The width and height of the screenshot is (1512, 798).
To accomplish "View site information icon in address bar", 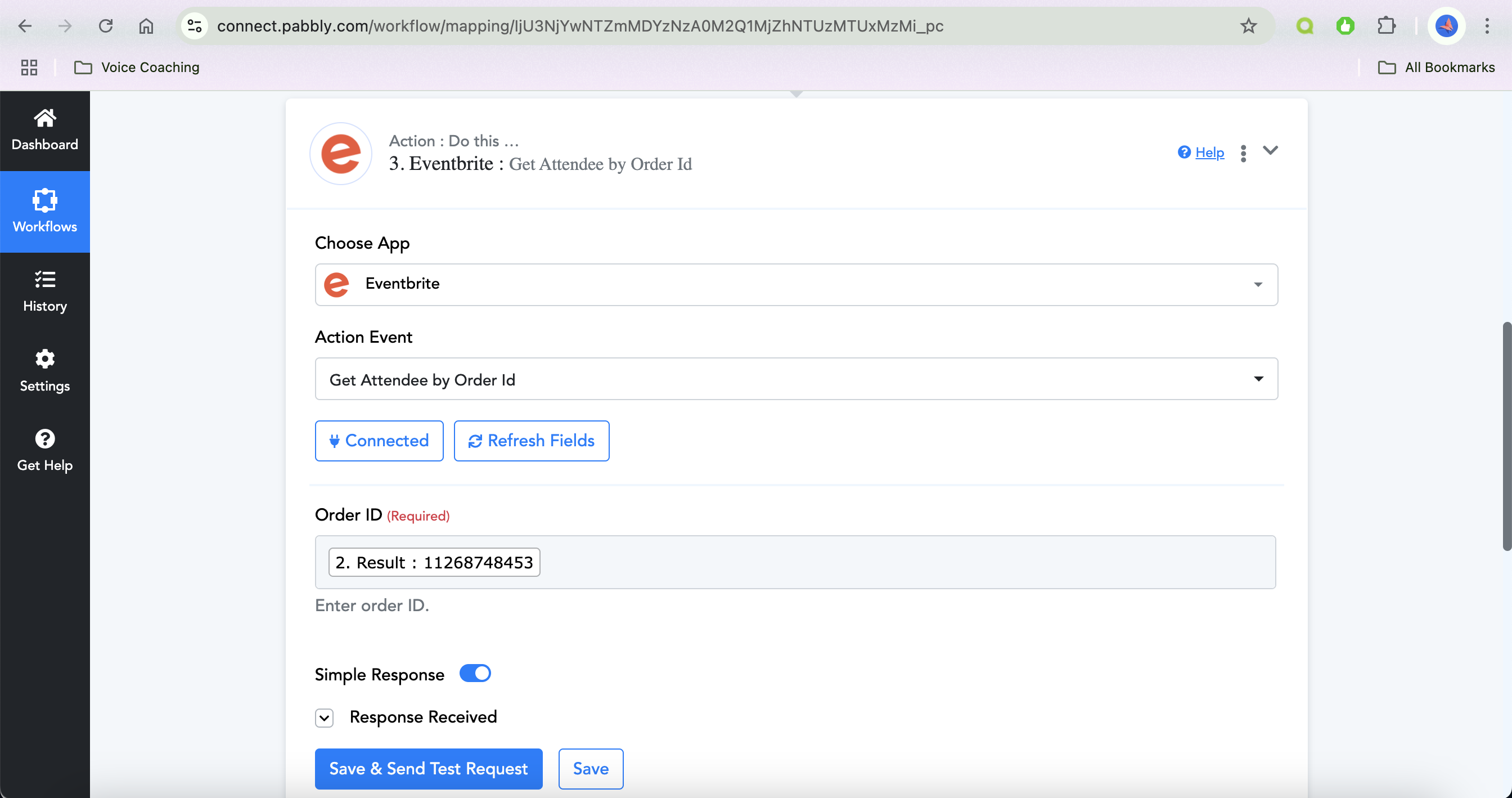I will [x=194, y=26].
